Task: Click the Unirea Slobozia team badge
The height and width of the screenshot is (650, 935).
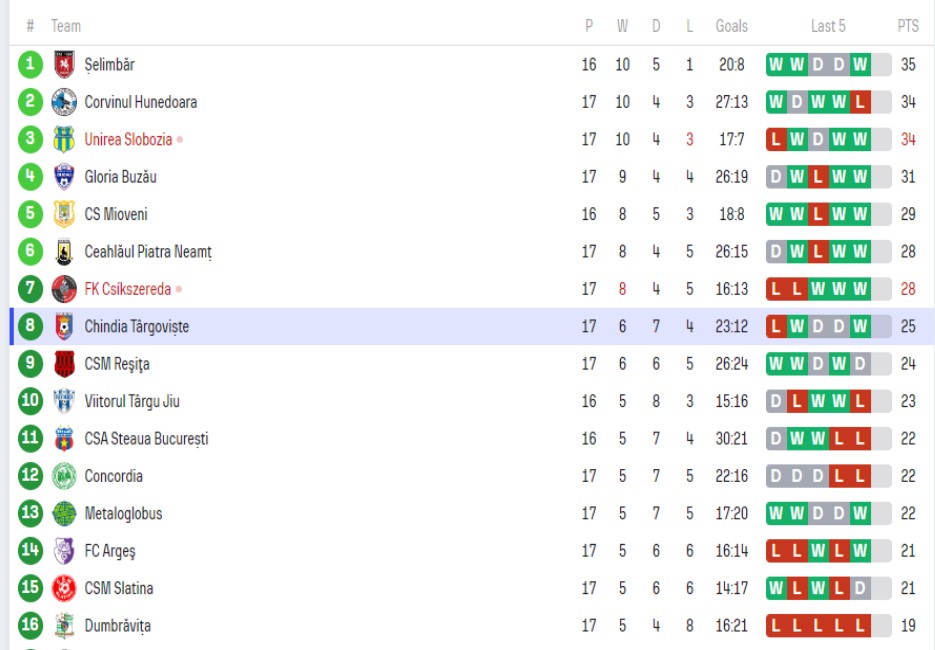Action: click(64, 140)
